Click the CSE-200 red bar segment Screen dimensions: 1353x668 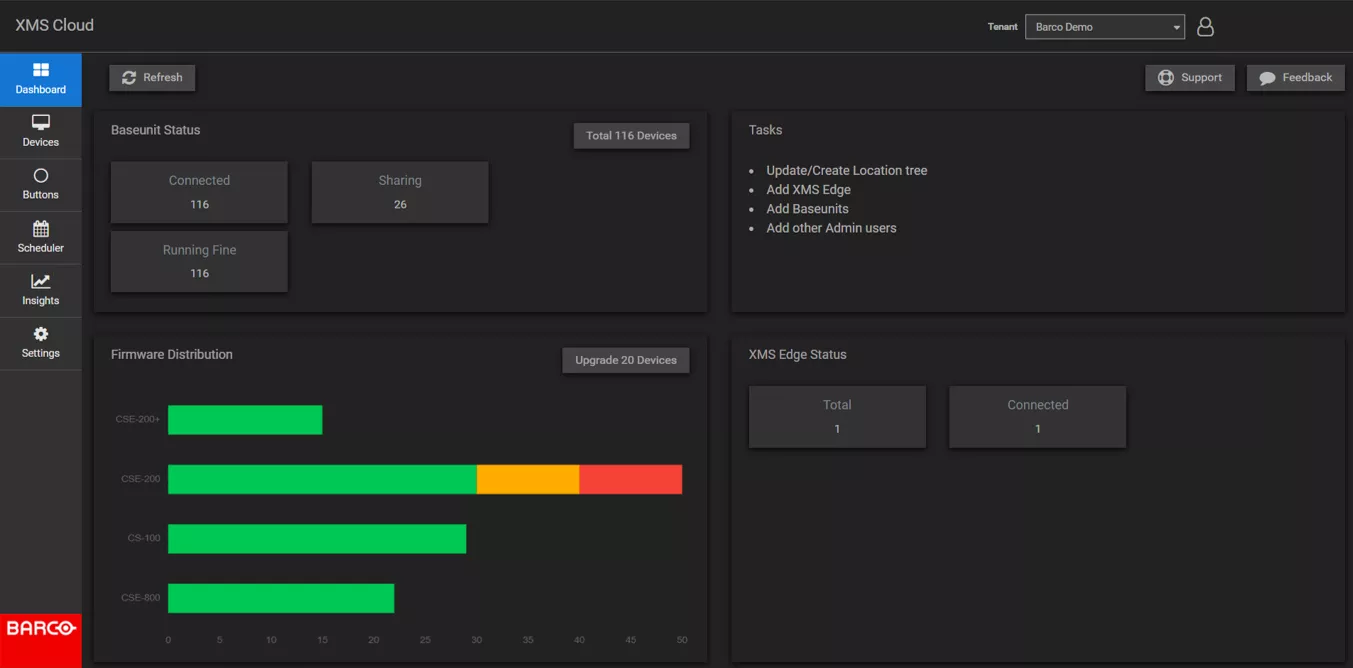click(630, 479)
